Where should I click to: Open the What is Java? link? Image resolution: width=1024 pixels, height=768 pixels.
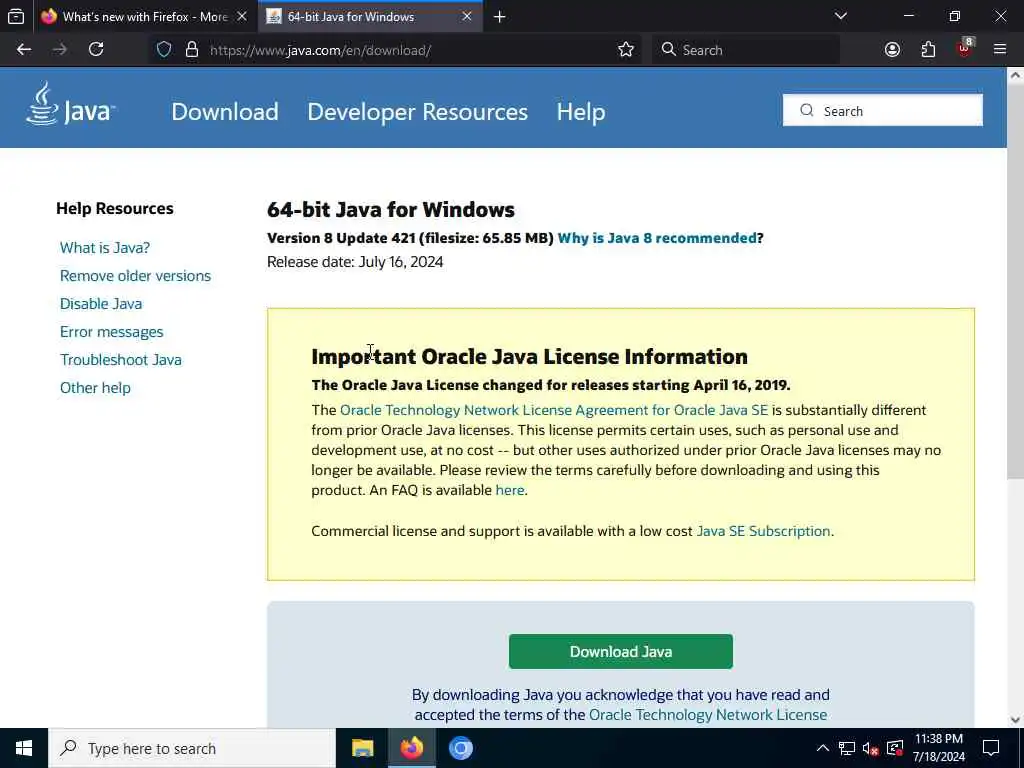(105, 248)
